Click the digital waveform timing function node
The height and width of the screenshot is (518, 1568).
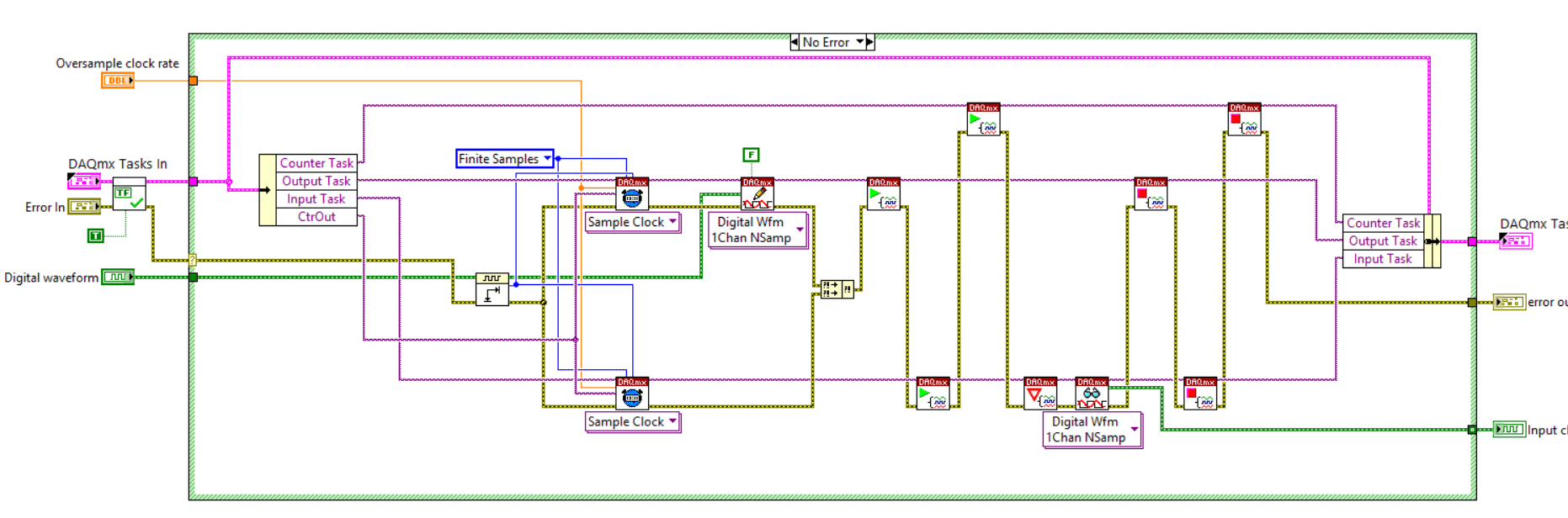click(492, 289)
